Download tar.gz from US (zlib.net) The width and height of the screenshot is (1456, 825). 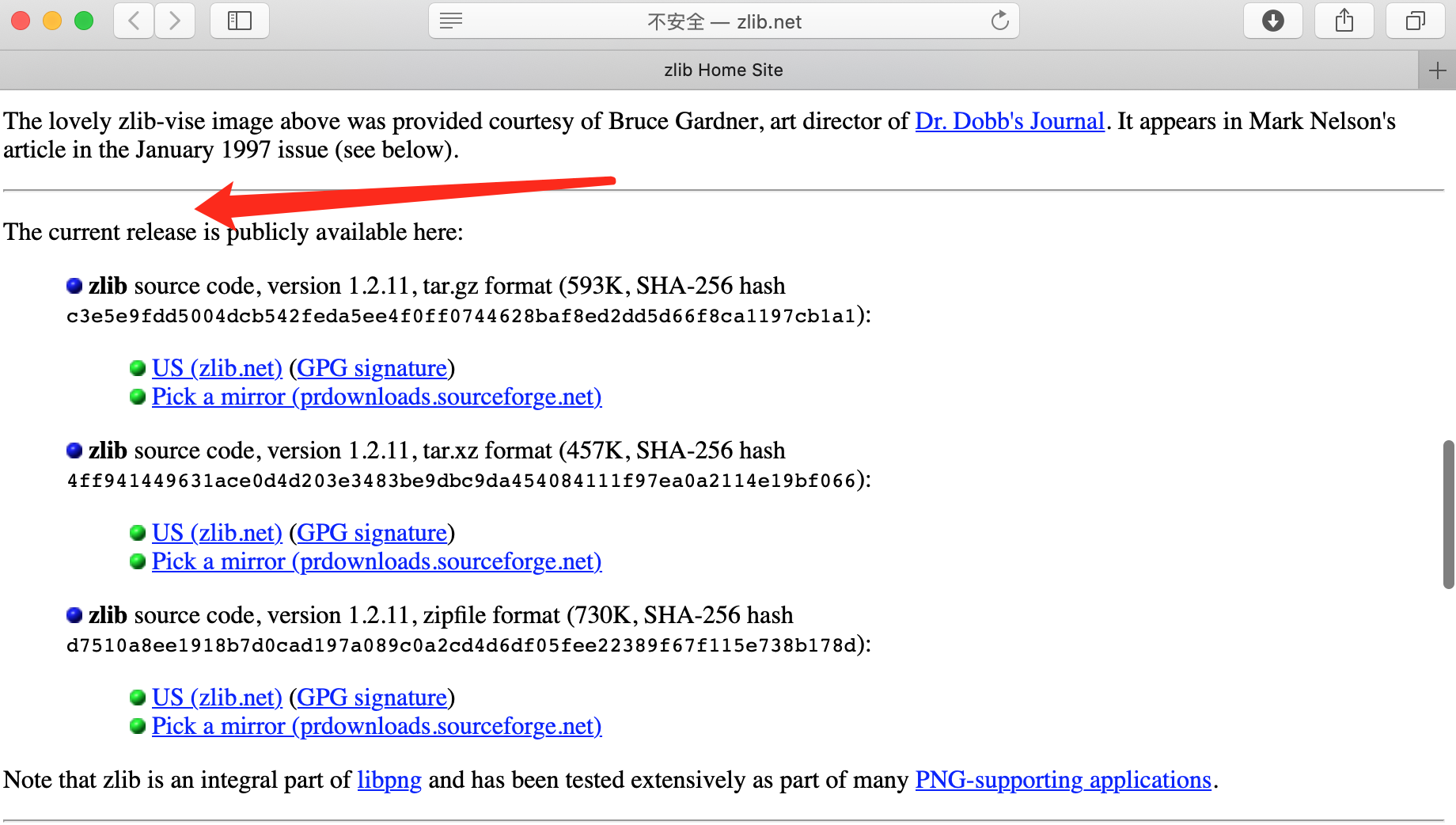[x=217, y=368]
